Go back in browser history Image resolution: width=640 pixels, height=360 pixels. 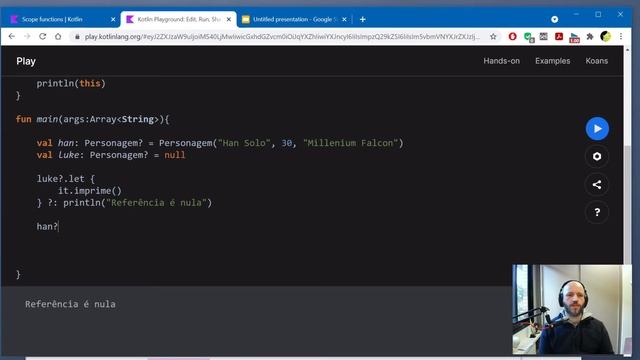(11, 36)
